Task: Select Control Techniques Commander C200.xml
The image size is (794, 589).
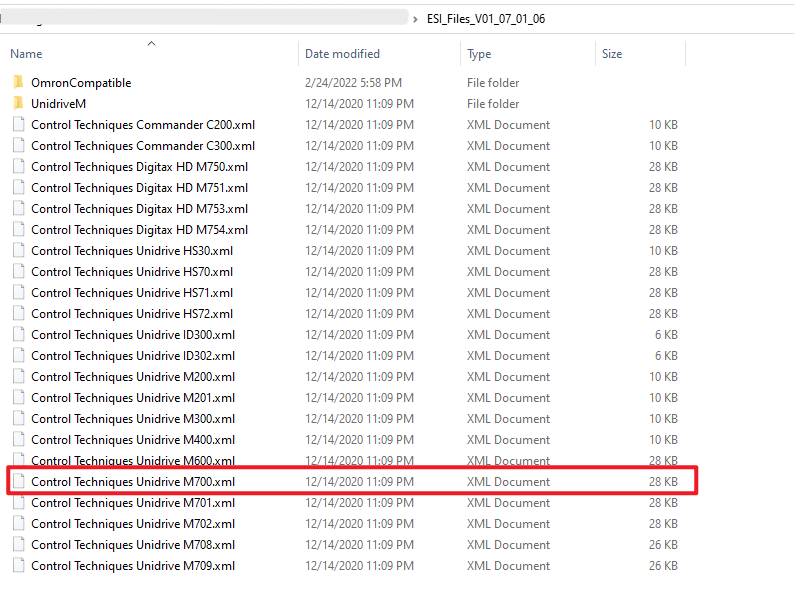Action: (143, 125)
